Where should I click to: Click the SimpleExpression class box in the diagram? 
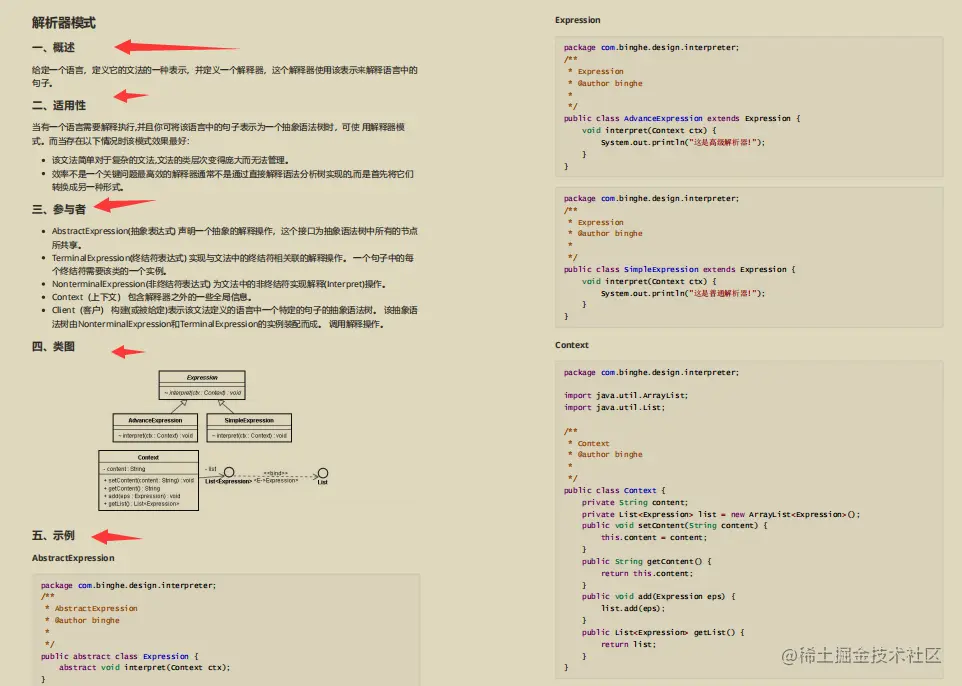(249, 428)
